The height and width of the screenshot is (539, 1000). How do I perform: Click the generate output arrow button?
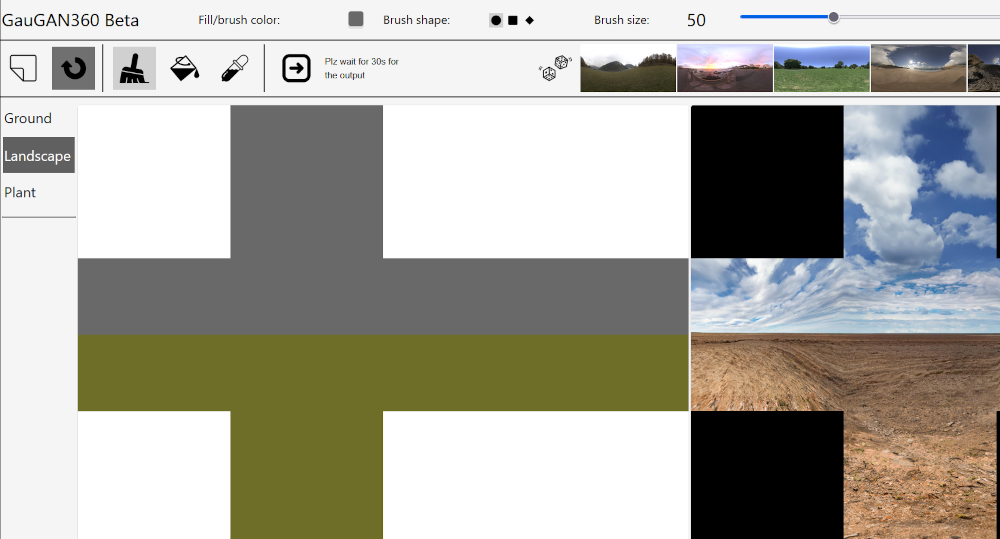pyautogui.click(x=296, y=68)
